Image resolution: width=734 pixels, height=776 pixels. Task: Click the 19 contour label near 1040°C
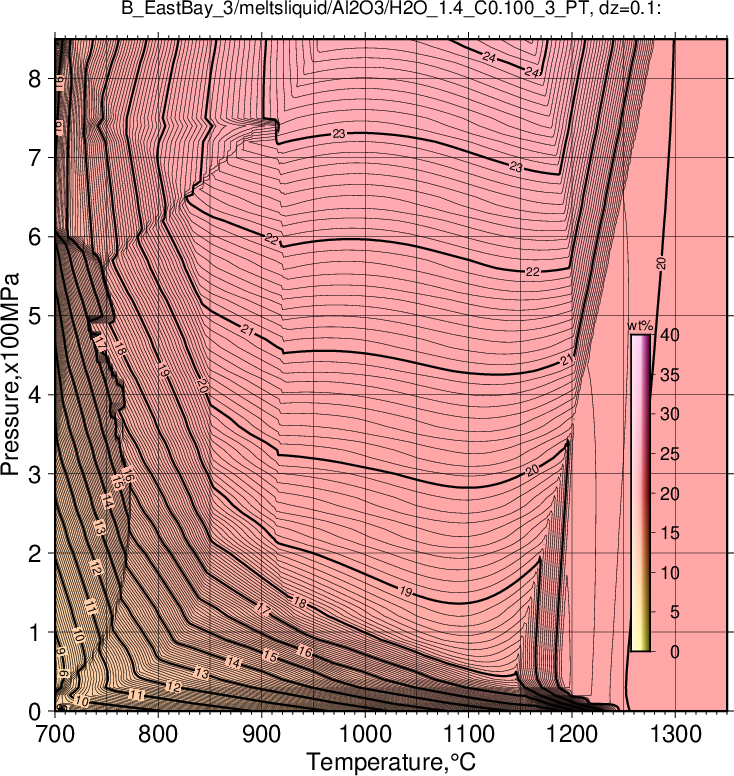[x=405, y=591]
